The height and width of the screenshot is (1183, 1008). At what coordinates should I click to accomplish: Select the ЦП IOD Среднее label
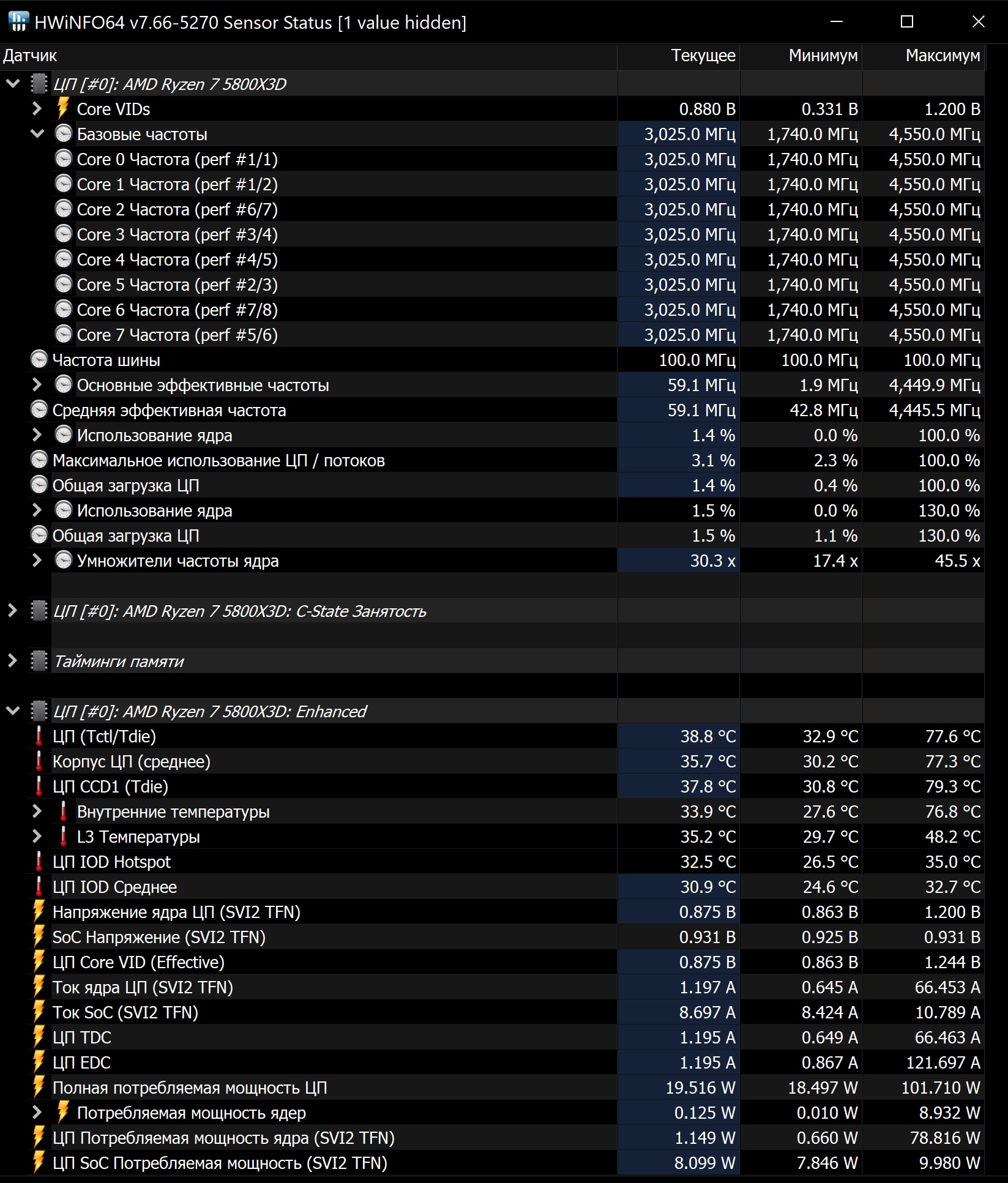(114, 887)
